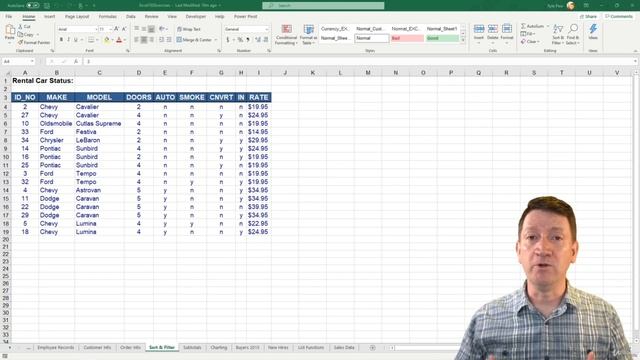Image resolution: width=640 pixels, height=360 pixels.
Task: Apply the yellow fill color bucket
Action: pos(107,40)
